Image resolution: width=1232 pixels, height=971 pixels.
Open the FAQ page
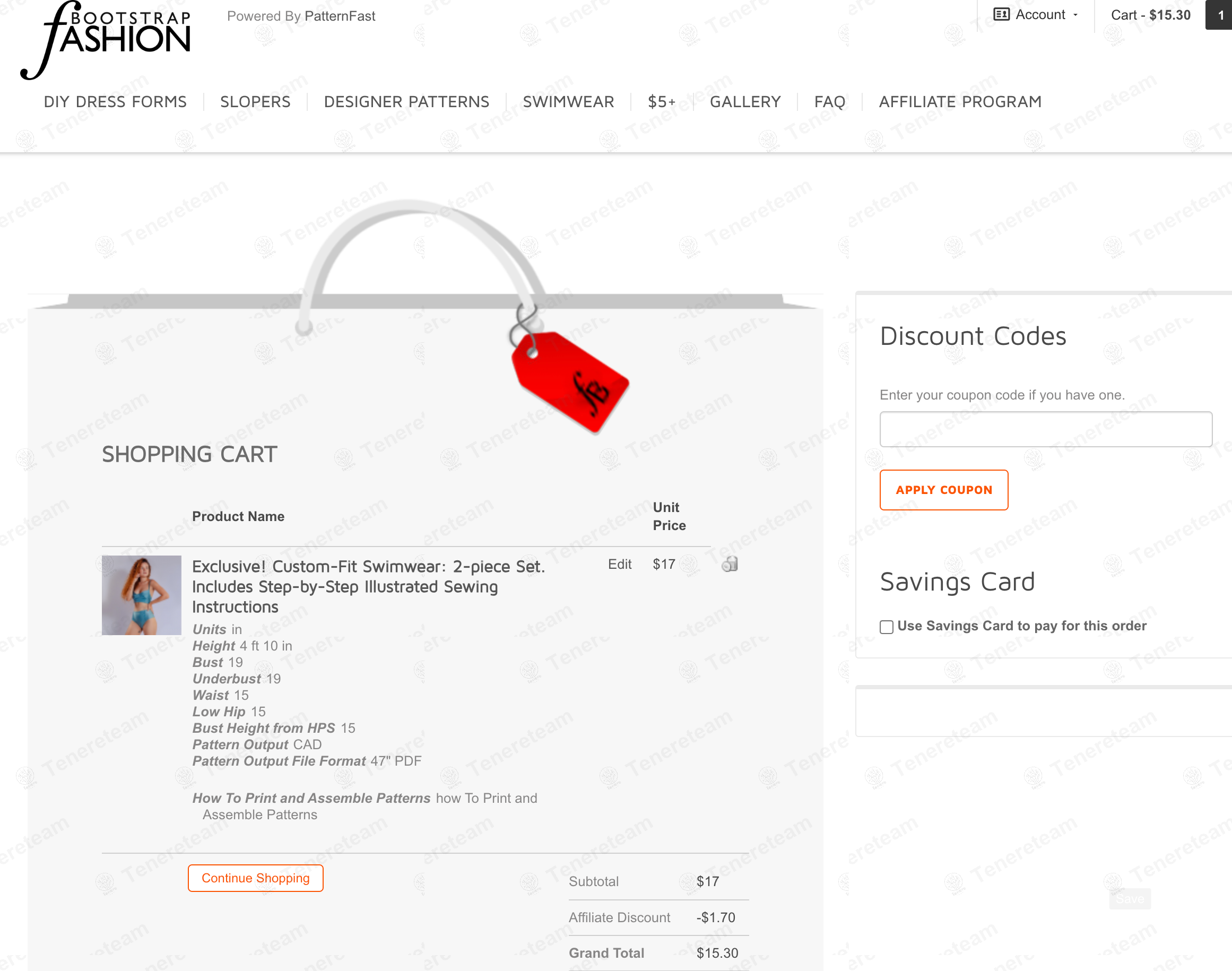(x=830, y=102)
